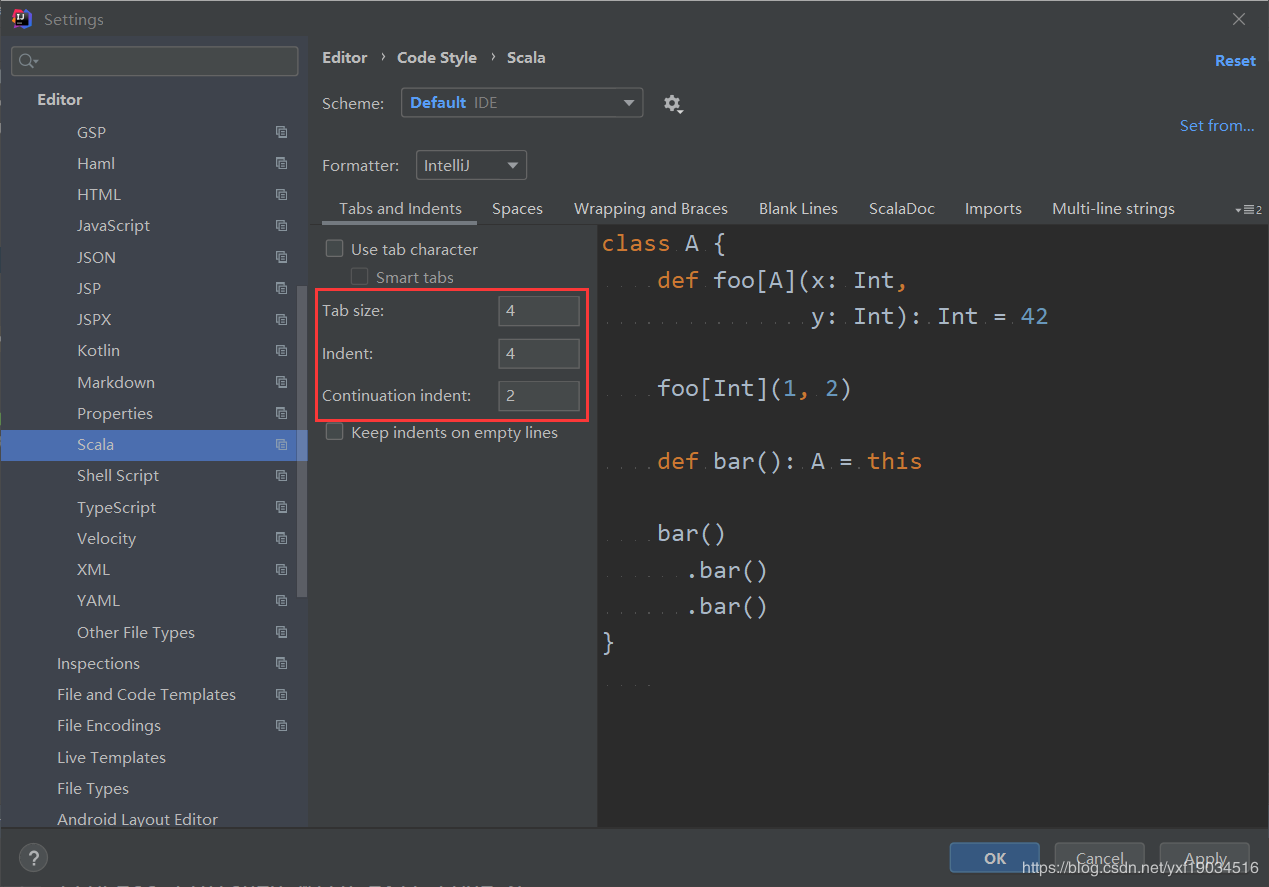Click the gear icon next to Scheme
This screenshot has width=1269, height=887.
[x=673, y=104]
